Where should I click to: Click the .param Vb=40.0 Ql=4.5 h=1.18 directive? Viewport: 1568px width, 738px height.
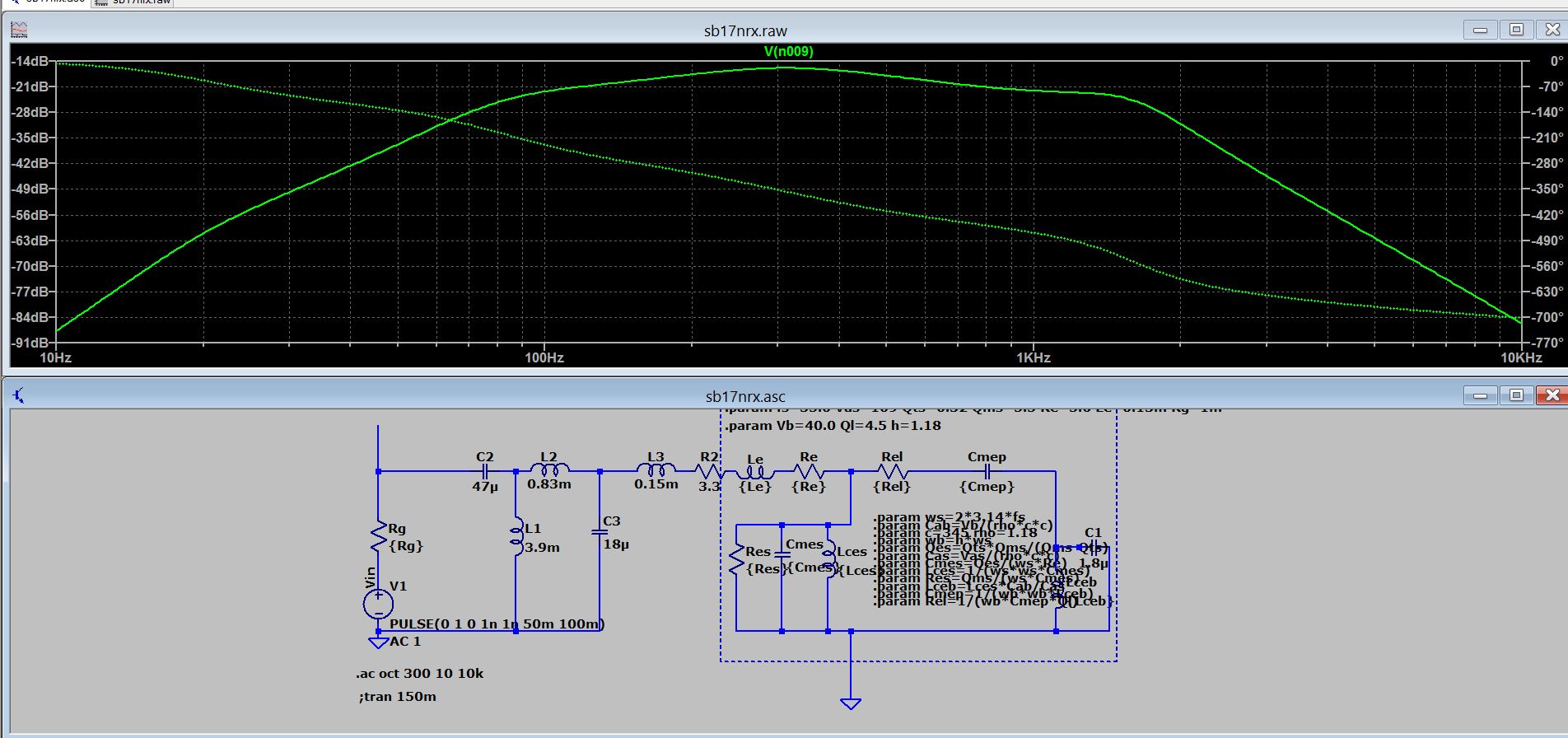(833, 426)
